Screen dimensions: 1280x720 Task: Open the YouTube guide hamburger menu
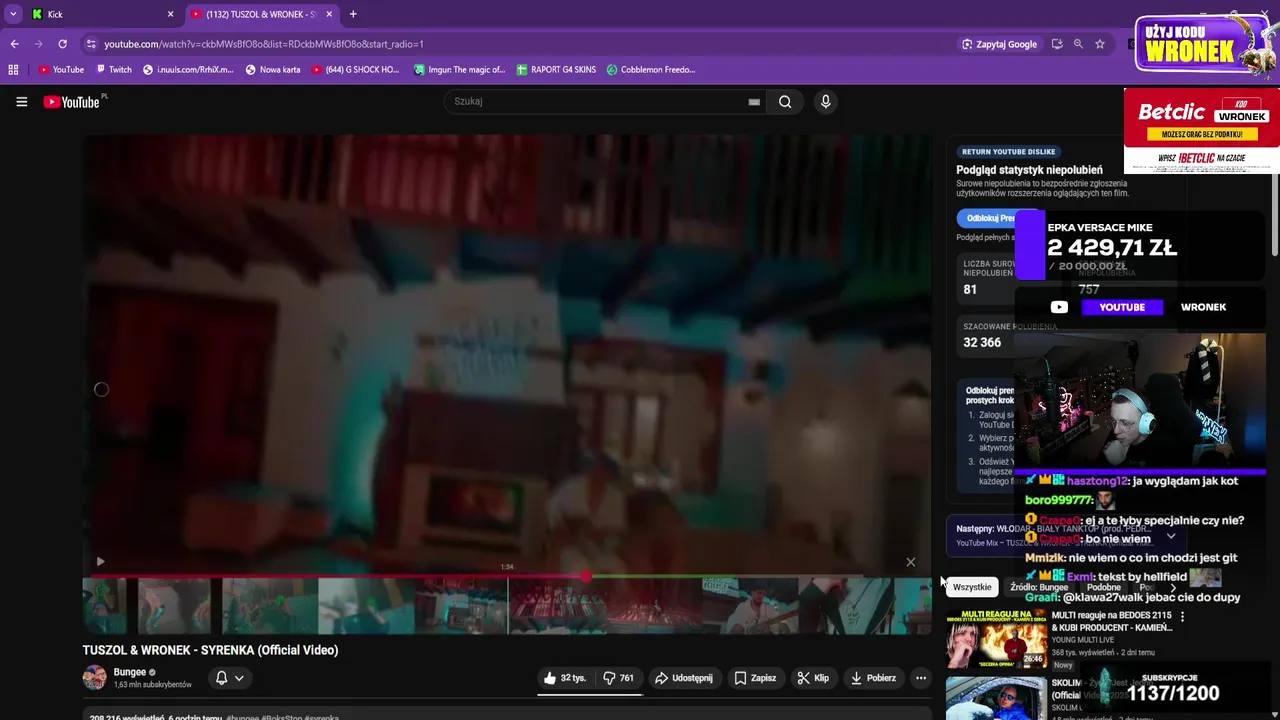click(21, 101)
